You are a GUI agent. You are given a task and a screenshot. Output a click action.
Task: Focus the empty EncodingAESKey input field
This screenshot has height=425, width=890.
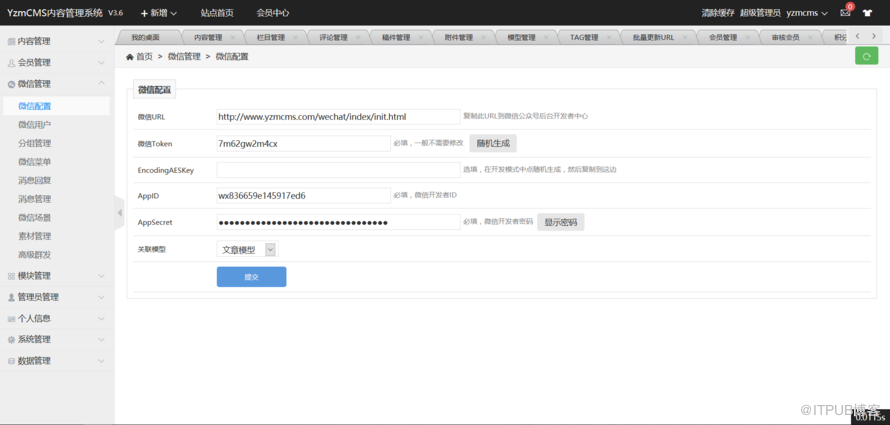(338, 170)
